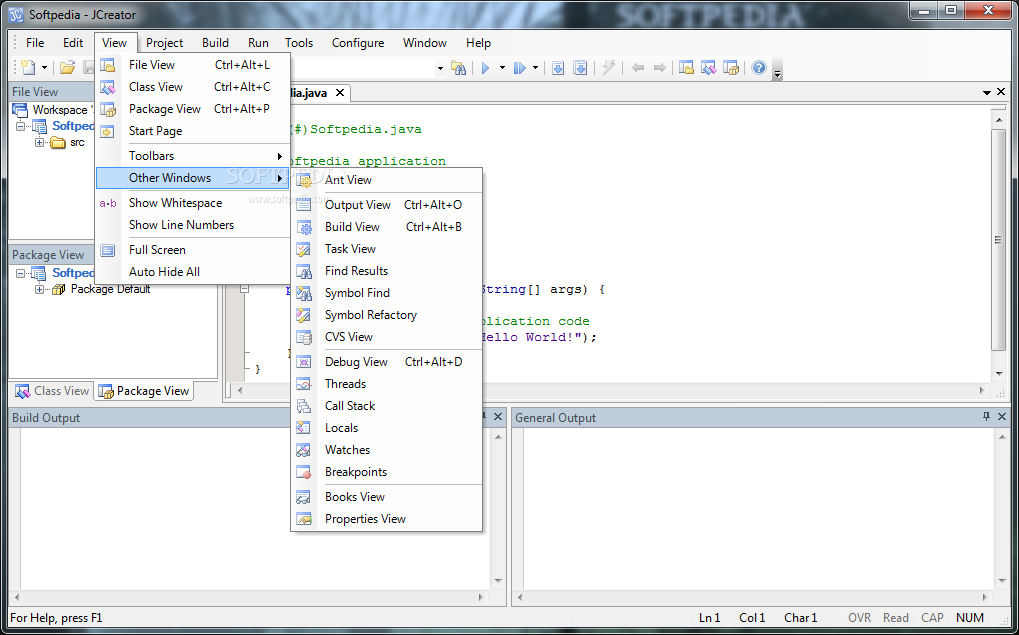Image resolution: width=1019 pixels, height=635 pixels.
Task: Click the Run project play icon
Action: (x=485, y=68)
